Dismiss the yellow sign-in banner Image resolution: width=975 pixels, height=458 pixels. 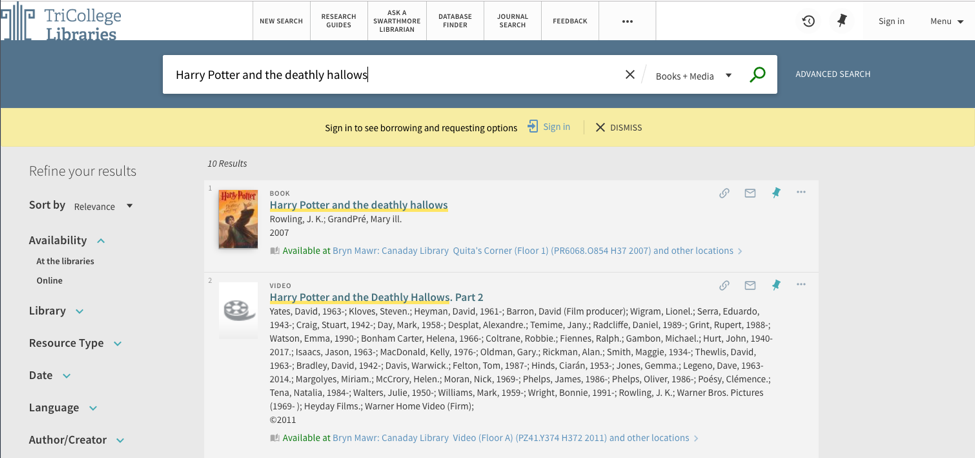click(x=619, y=127)
